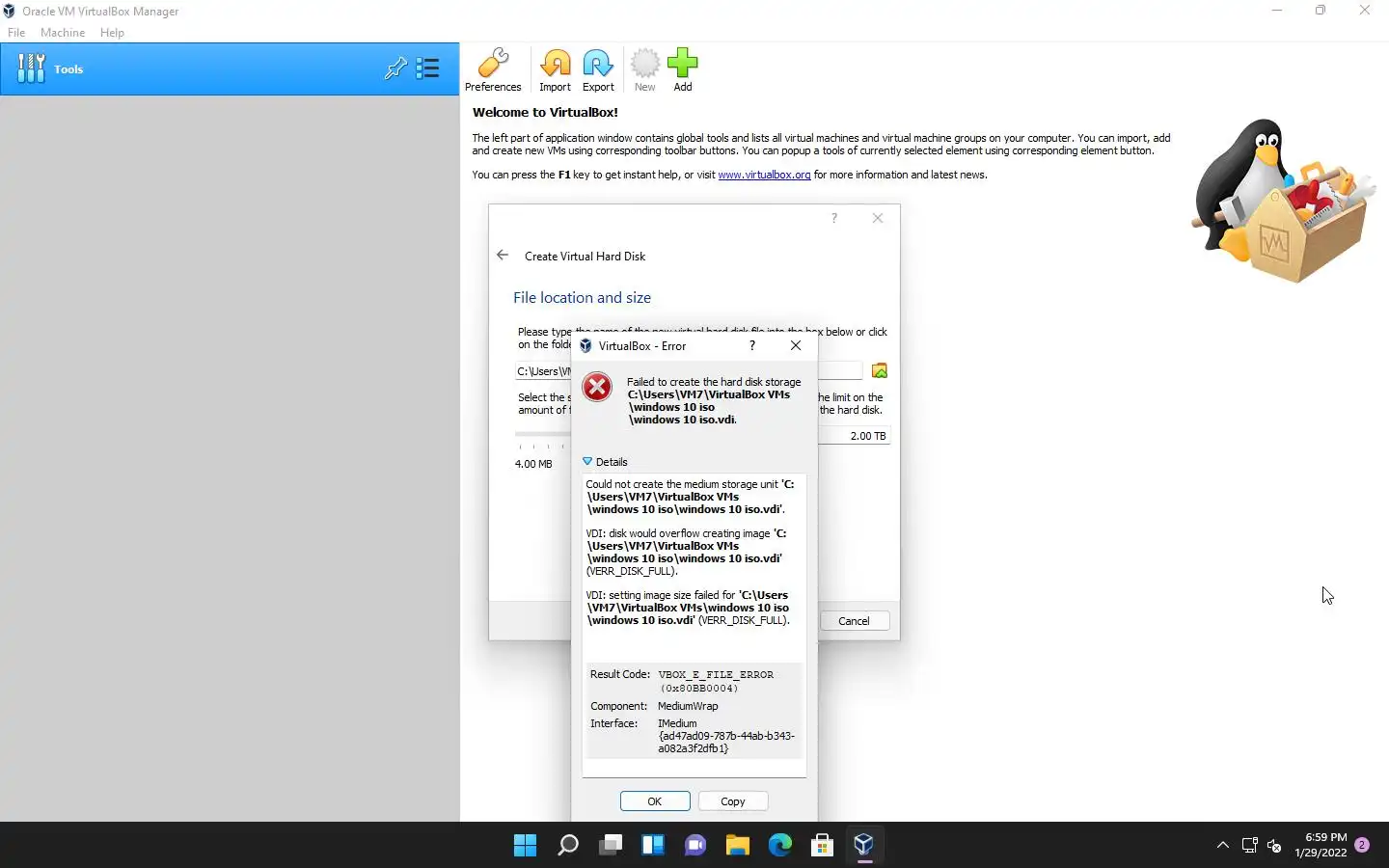Click the green Add machine icon
This screenshot has width=1389, height=868.
682,70
